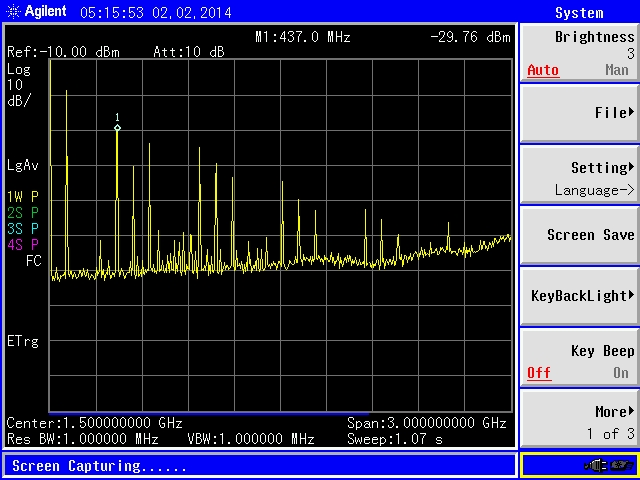This screenshot has width=640, height=480.
Task: Select trace 4S P indicator
Action: 22,244
